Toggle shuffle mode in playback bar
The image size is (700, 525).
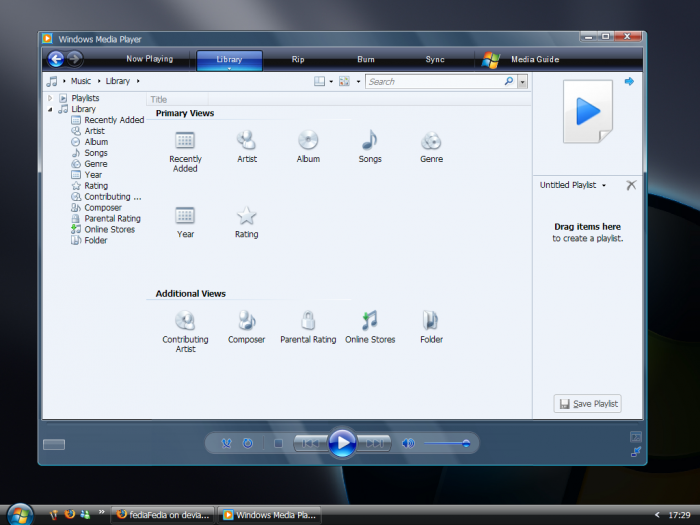(x=226, y=443)
